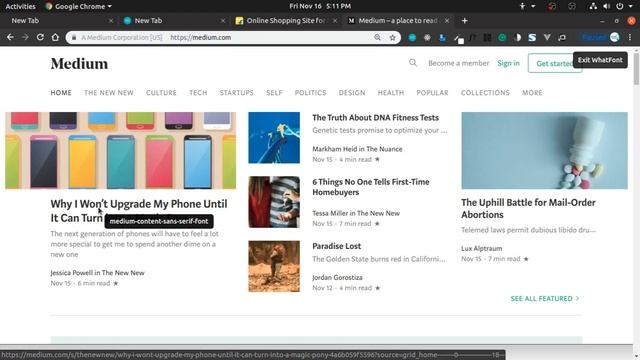Open the POPULAR section
The image size is (640, 360).
(x=432, y=93)
